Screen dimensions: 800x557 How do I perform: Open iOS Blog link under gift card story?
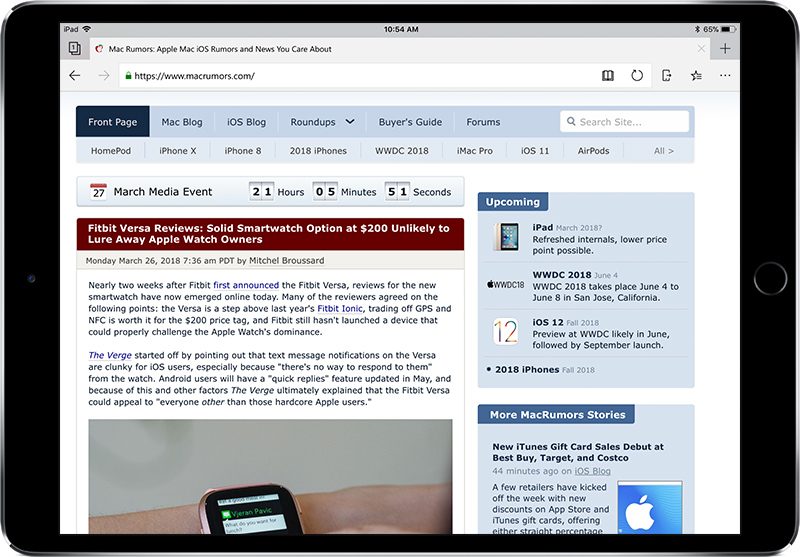[x=592, y=471]
